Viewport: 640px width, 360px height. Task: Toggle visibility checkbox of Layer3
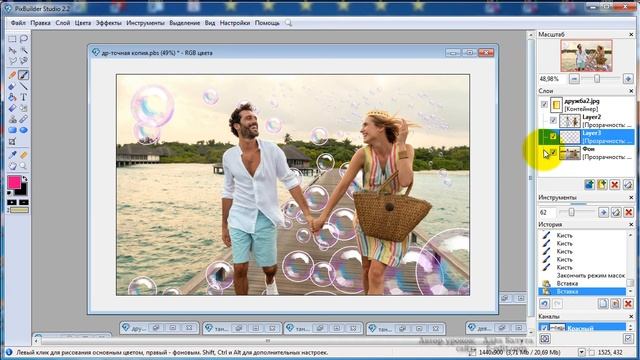tap(553, 136)
